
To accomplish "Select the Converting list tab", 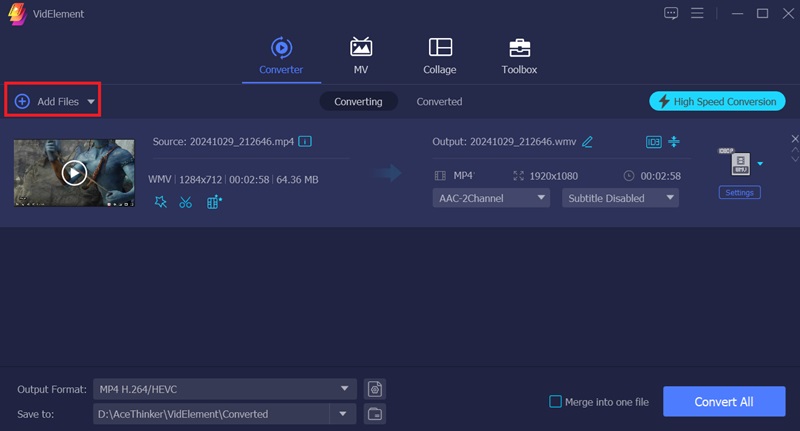I will pyautogui.click(x=358, y=102).
